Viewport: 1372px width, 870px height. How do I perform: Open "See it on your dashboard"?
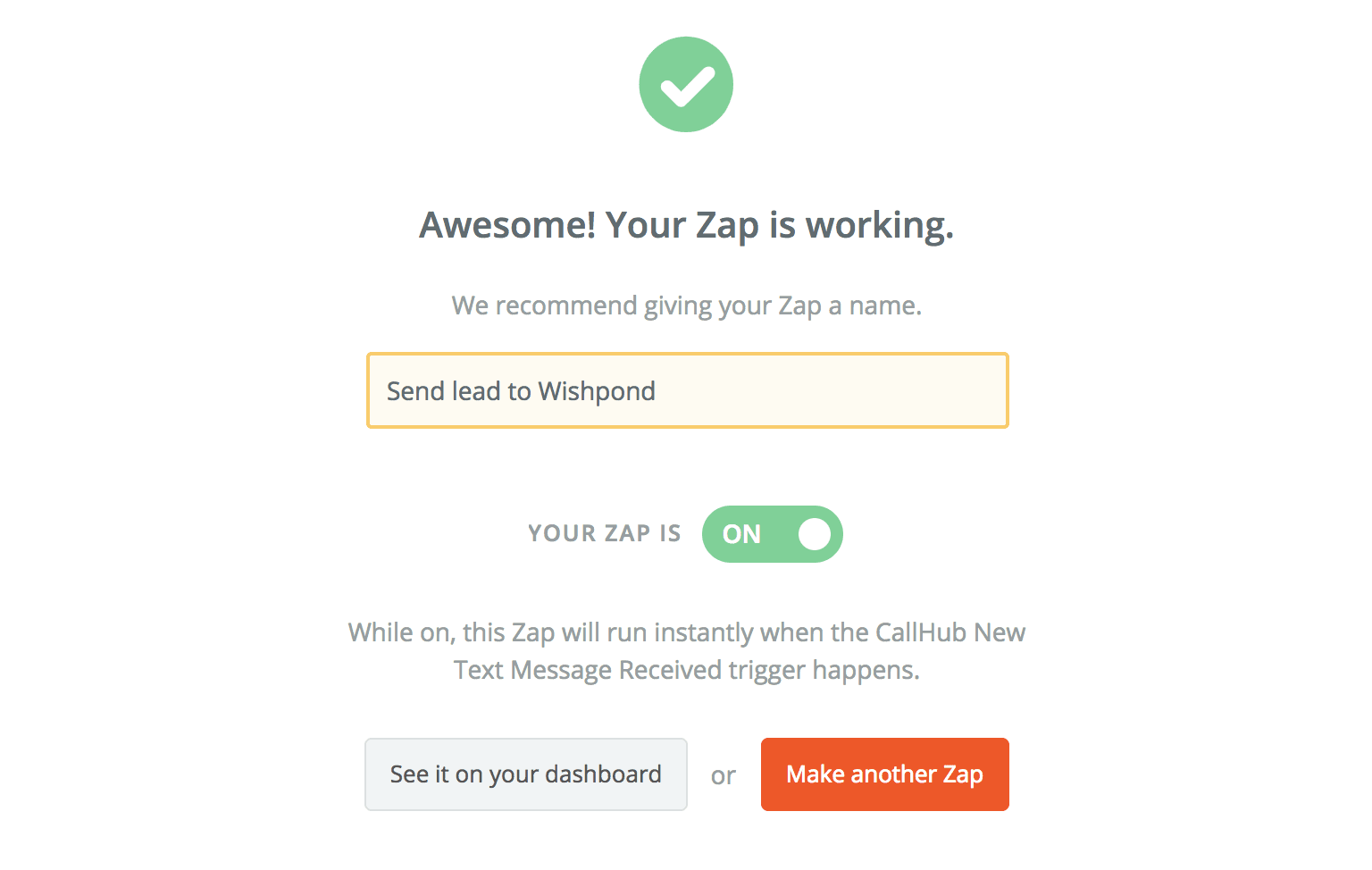click(525, 774)
